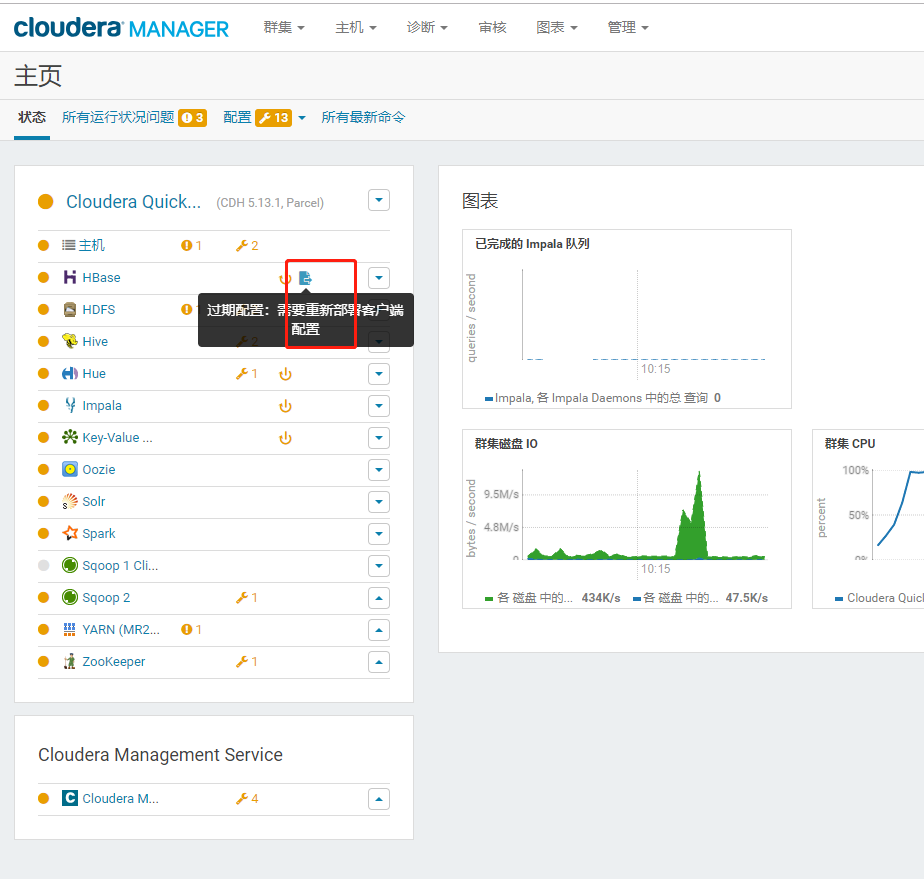
Task: Open the Cloudera Management Service actions dropdown
Action: pyautogui.click(x=379, y=799)
